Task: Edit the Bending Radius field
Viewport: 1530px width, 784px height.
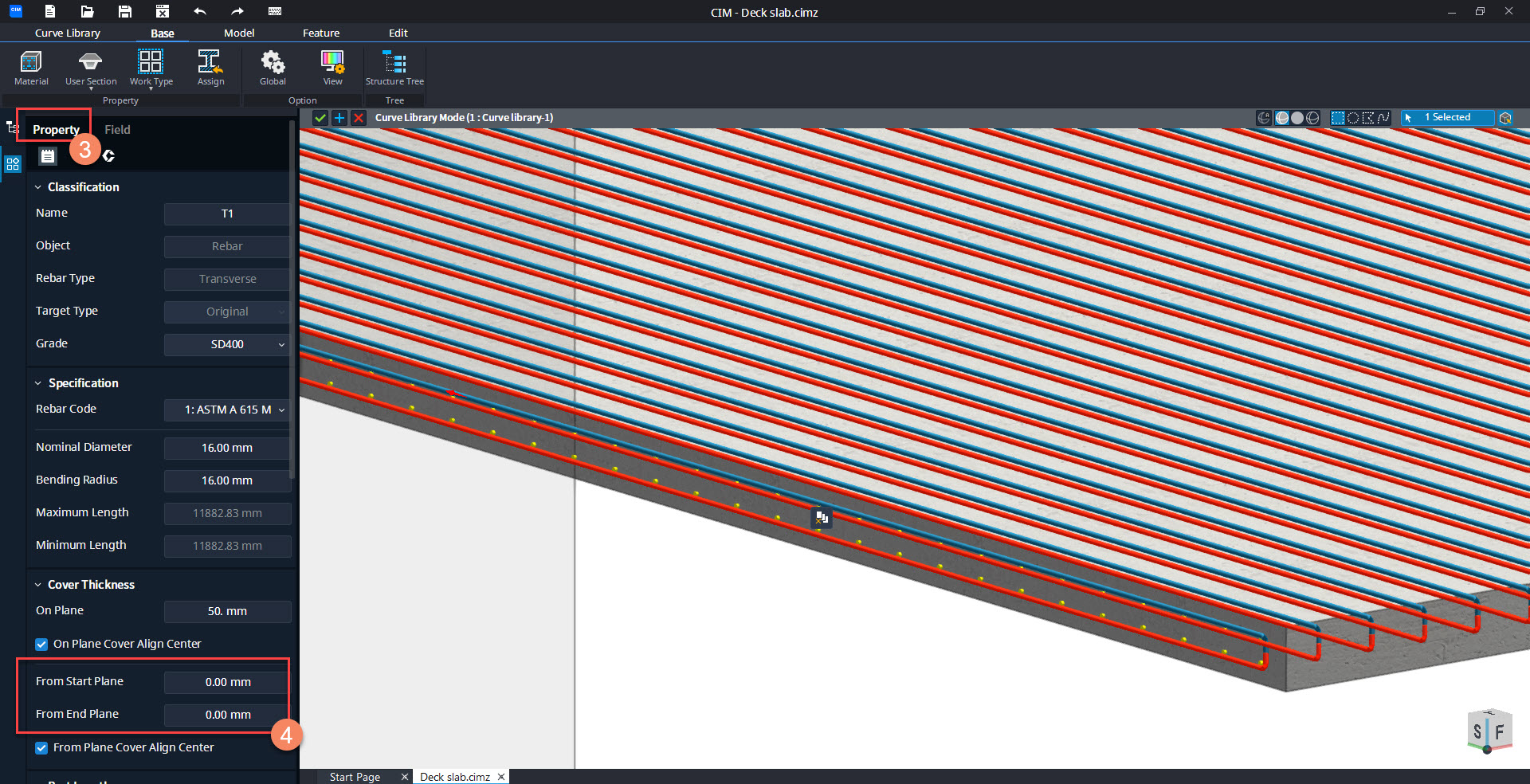Action: pos(227,480)
